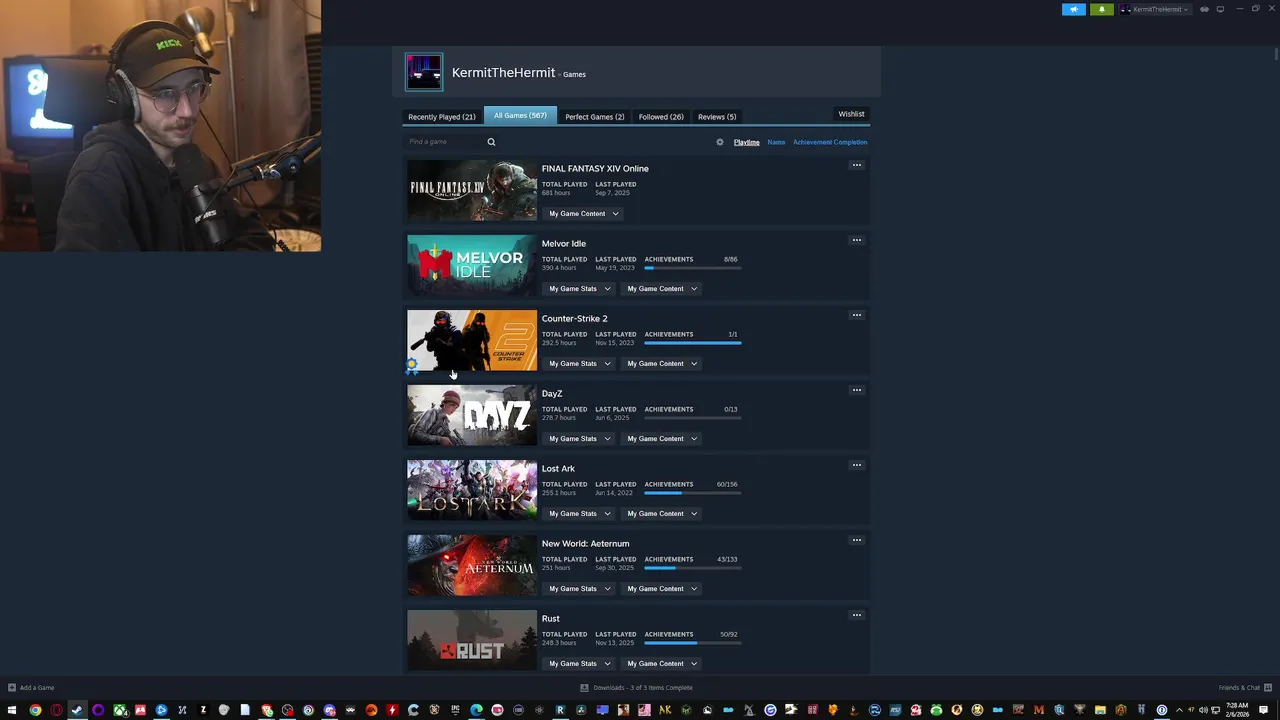
Task: Click Add a Game in the bottom bar
Action: point(31,688)
